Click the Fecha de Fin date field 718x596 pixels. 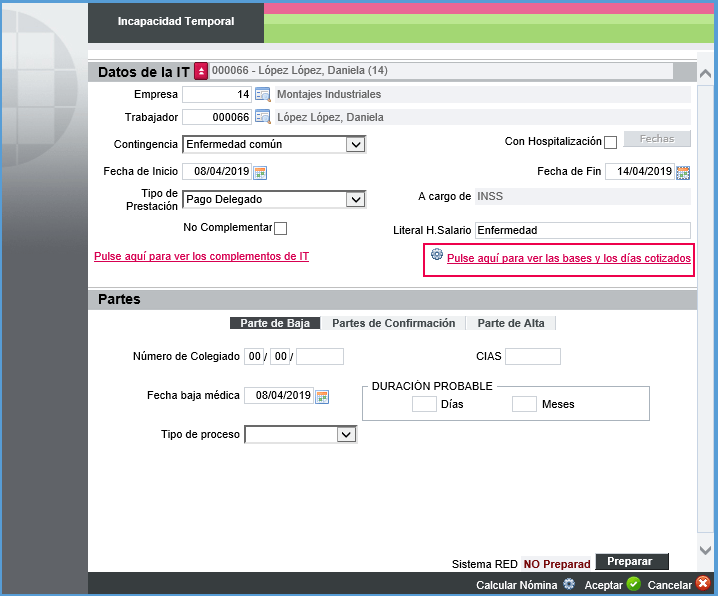[x=640, y=172]
